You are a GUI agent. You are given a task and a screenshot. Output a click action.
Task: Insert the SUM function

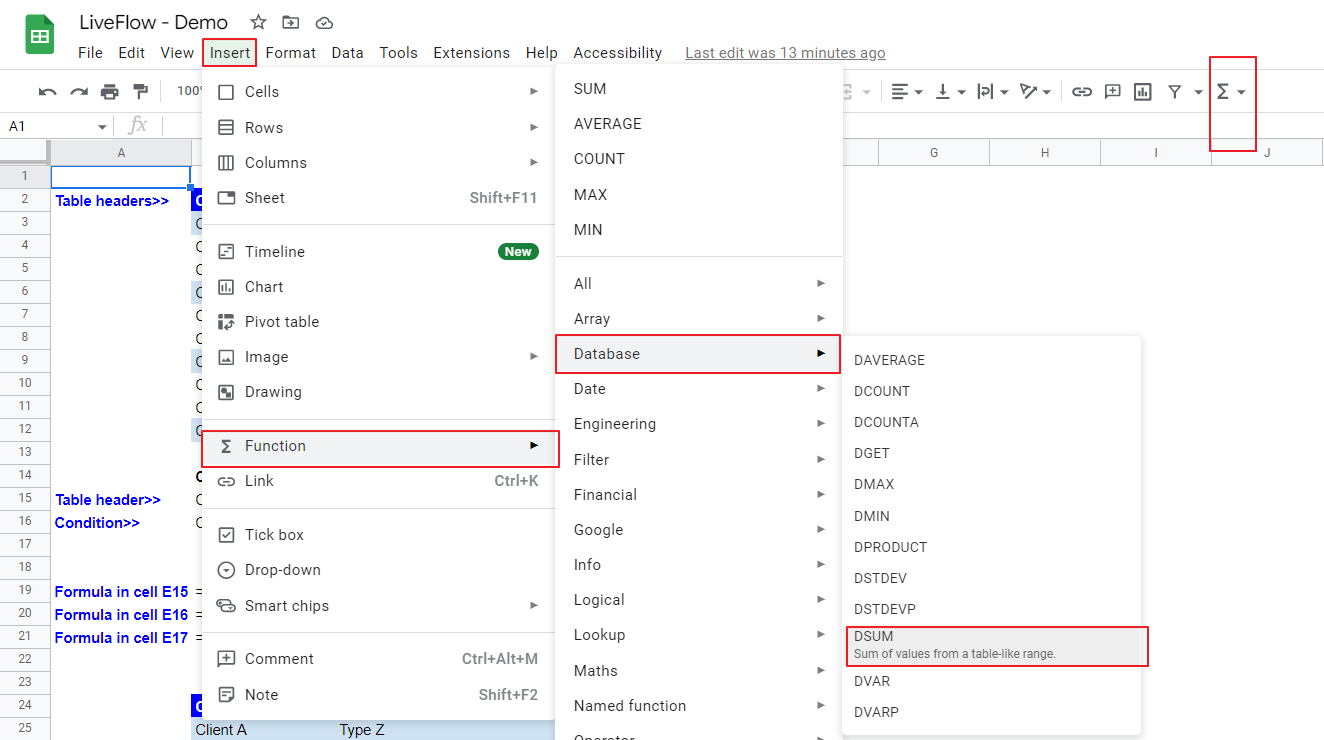(698, 89)
